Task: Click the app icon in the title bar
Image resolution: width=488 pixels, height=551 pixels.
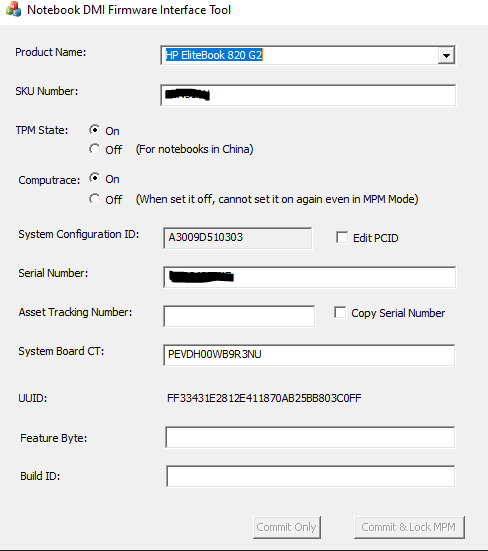Action: 13,9
